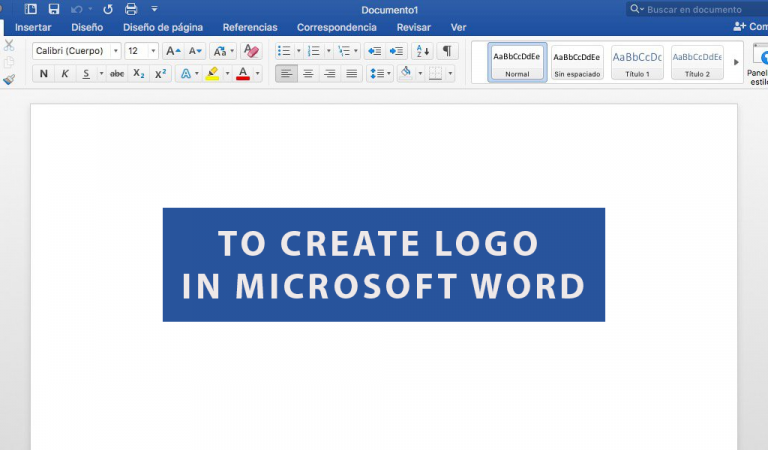
Task: Click the Increase Indent icon
Action: coord(396,51)
